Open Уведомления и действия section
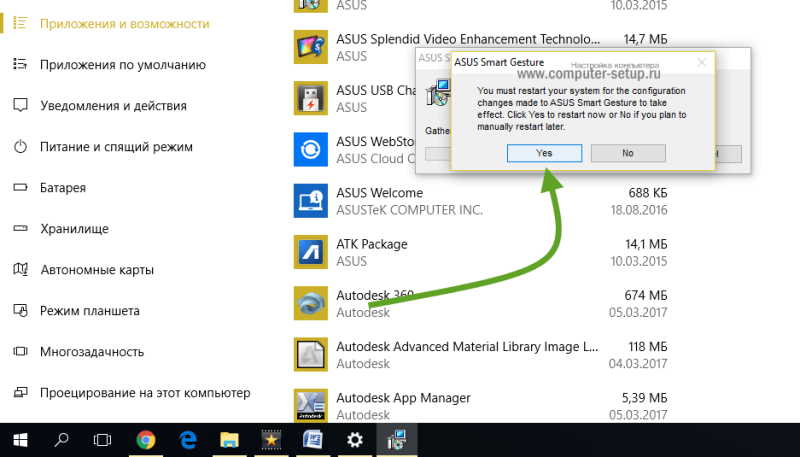800x457 pixels. (113, 106)
